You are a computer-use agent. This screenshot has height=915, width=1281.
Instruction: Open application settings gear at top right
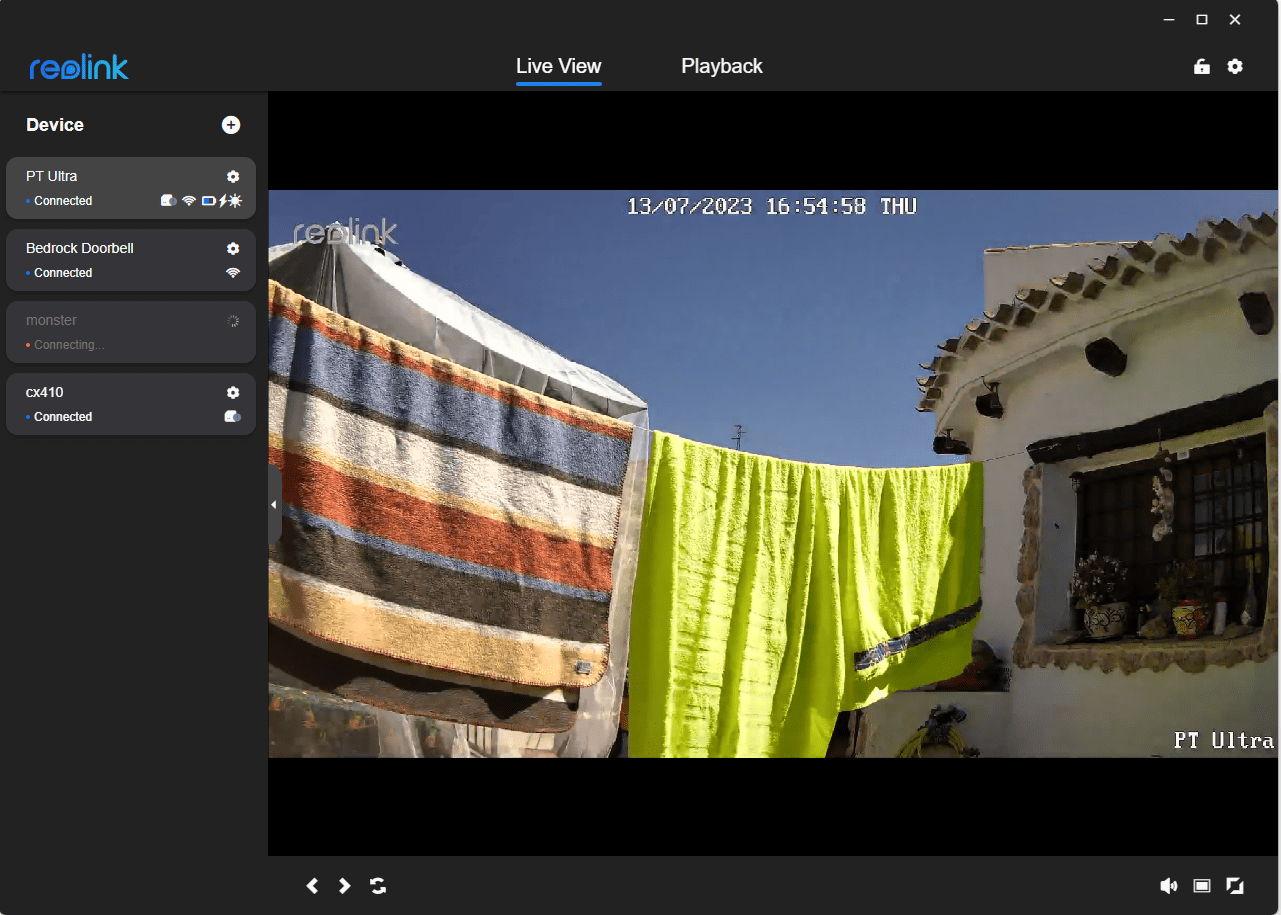pyautogui.click(x=1235, y=67)
